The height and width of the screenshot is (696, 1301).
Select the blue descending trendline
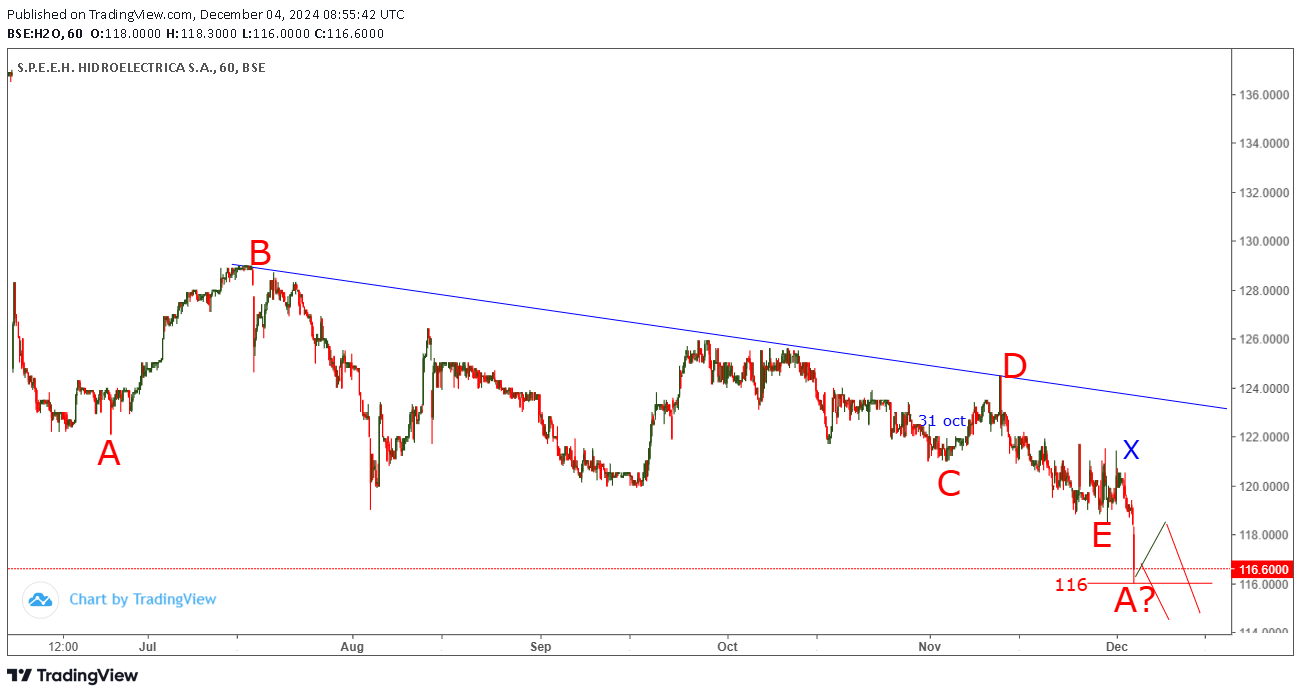pos(700,333)
